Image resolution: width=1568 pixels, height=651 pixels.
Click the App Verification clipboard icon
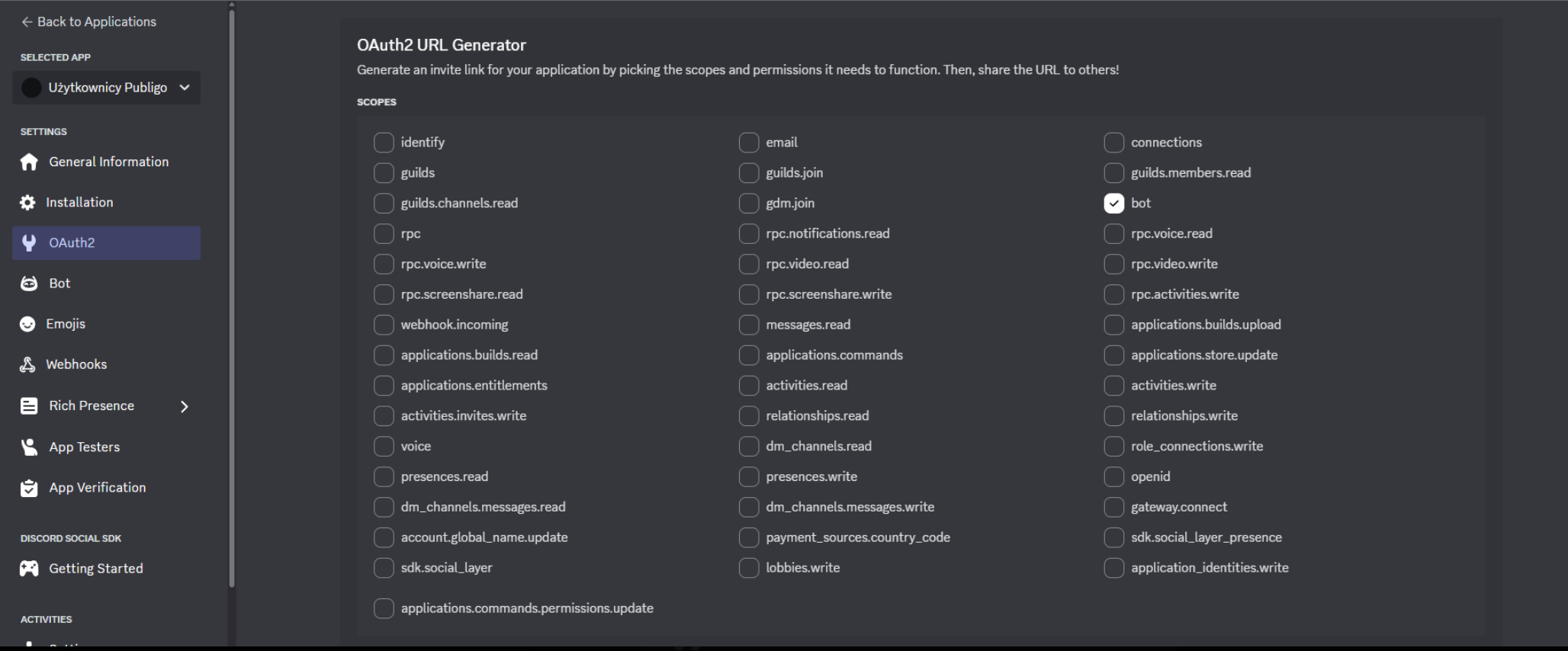29,488
